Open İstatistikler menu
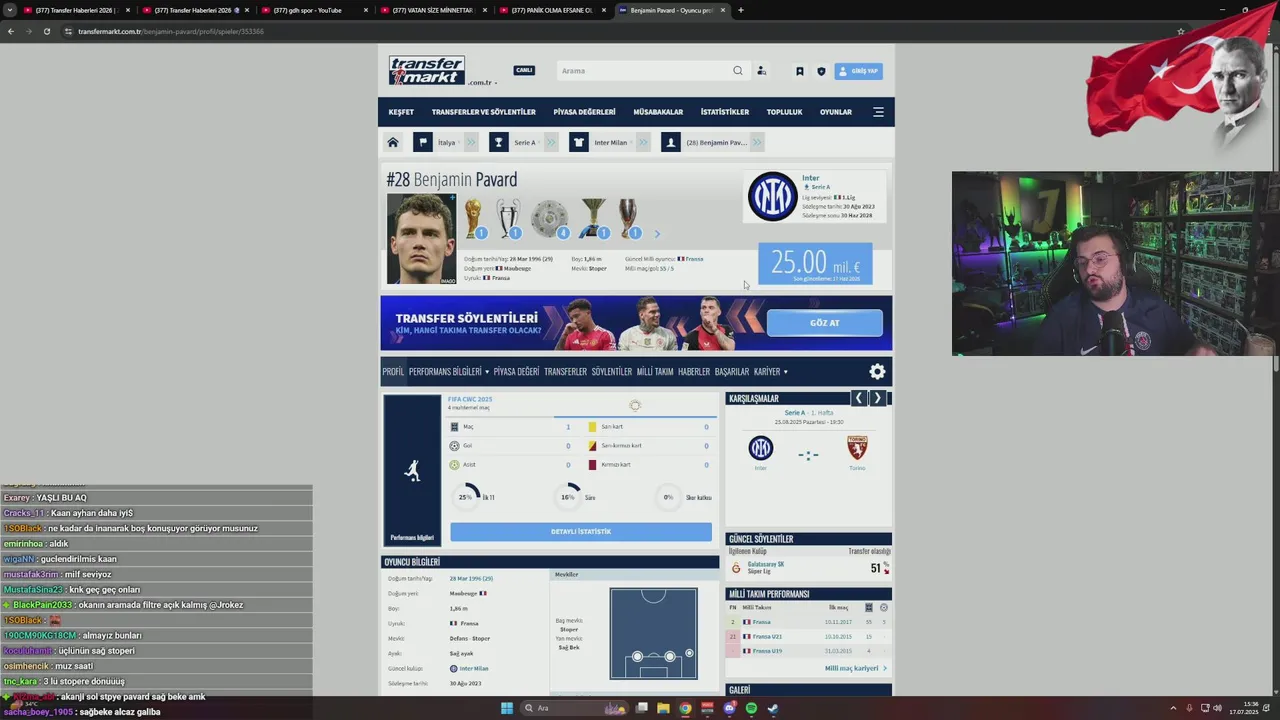The width and height of the screenshot is (1280, 720). [x=725, y=112]
